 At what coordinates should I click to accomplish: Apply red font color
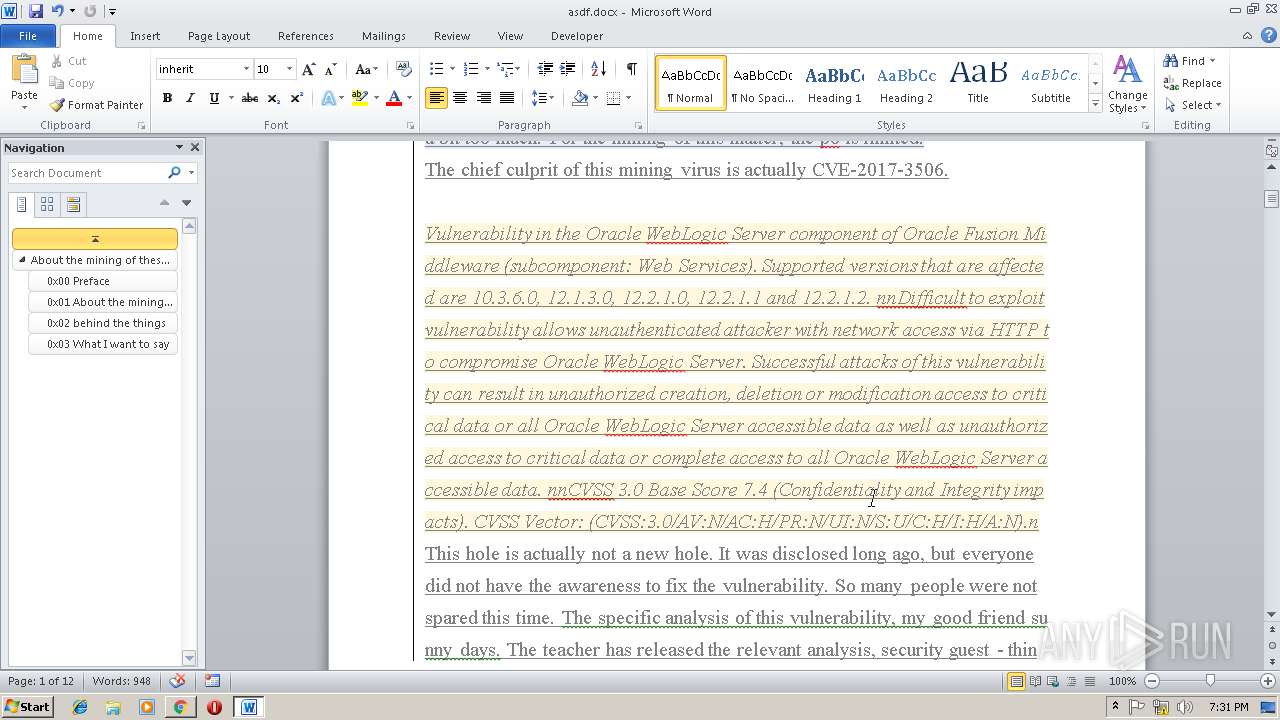(394, 98)
